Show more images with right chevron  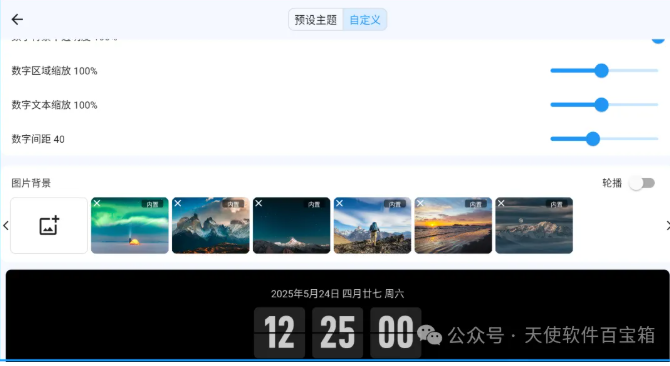coord(667,225)
